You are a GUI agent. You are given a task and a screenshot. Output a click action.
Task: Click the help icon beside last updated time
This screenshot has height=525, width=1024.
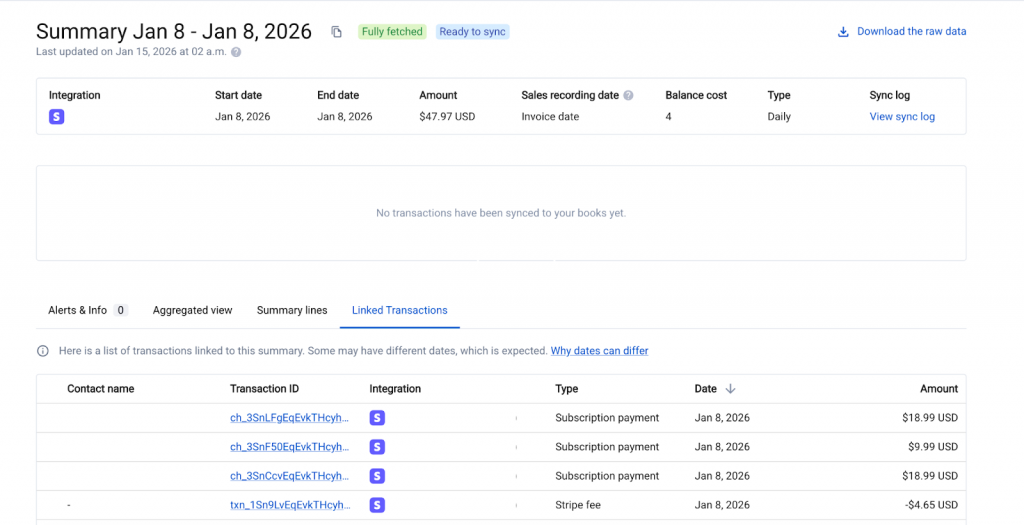click(236, 52)
